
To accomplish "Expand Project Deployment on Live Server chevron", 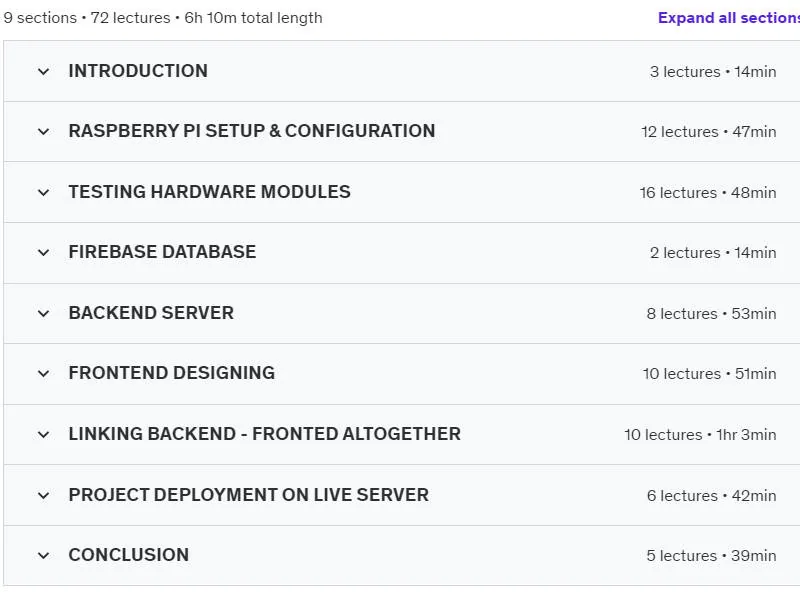I will pos(43,495).
